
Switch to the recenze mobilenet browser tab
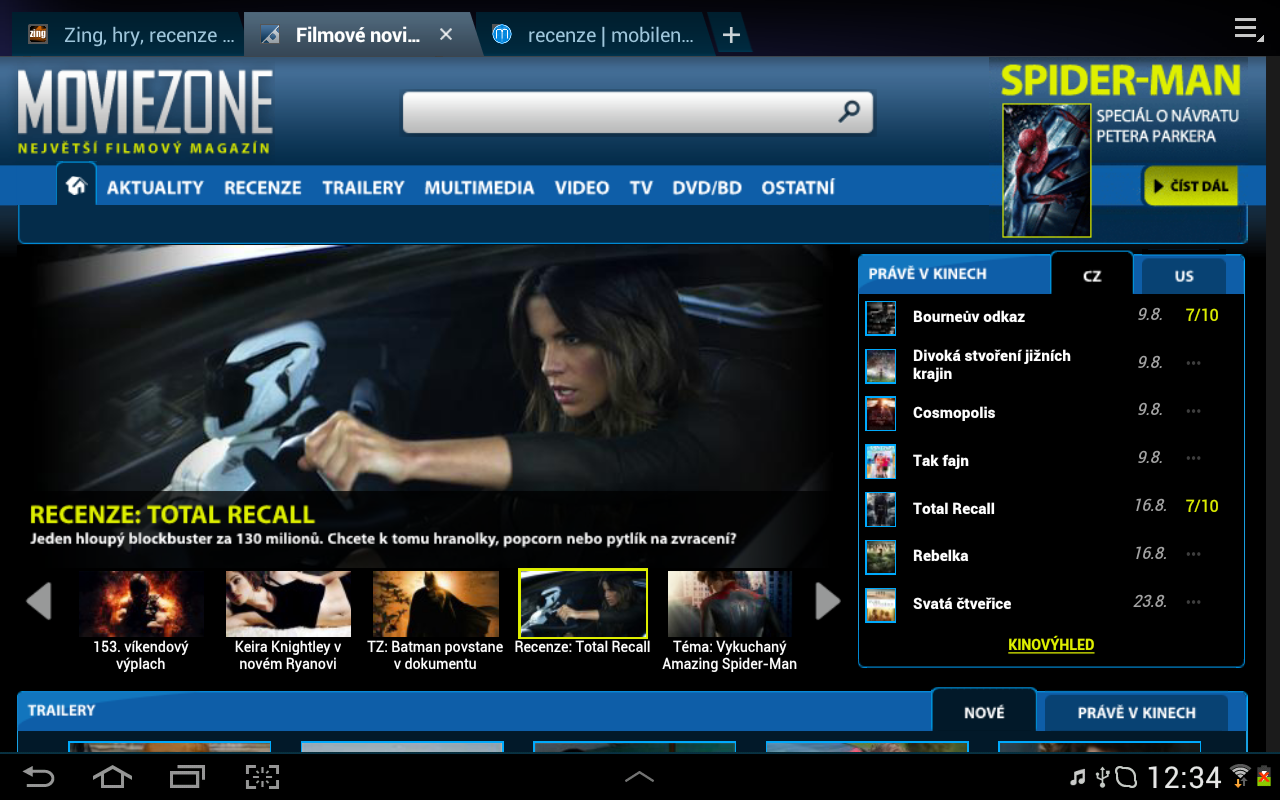coord(594,35)
